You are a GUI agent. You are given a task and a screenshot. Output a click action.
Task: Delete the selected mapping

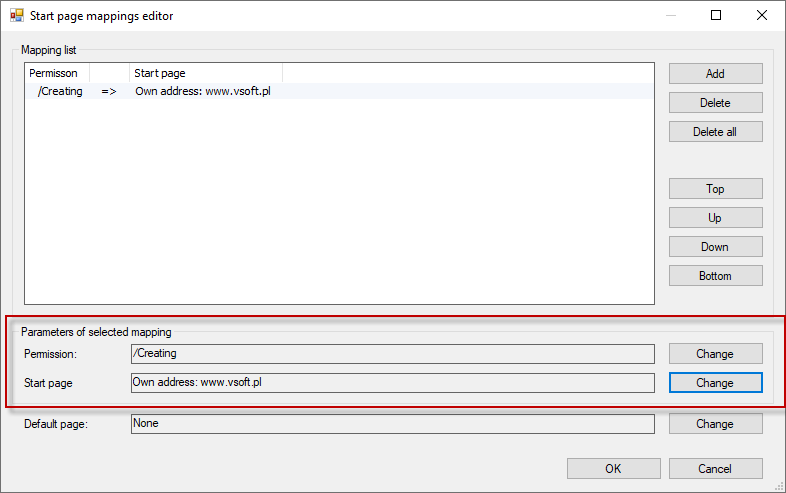[715, 103]
